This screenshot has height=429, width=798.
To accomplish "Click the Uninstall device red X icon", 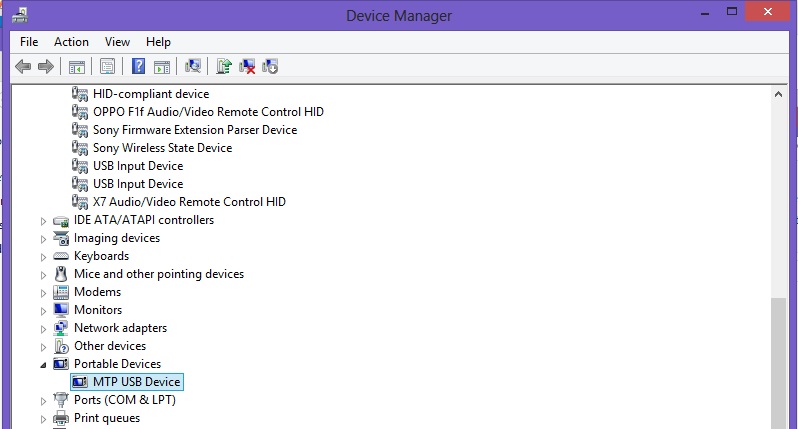I will [247, 66].
